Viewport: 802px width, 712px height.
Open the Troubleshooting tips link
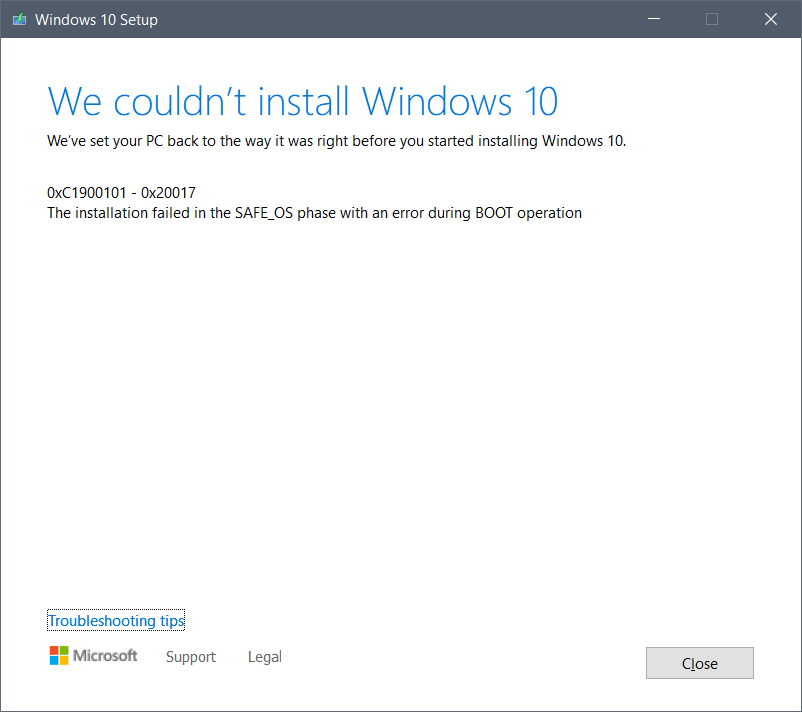pos(116,620)
